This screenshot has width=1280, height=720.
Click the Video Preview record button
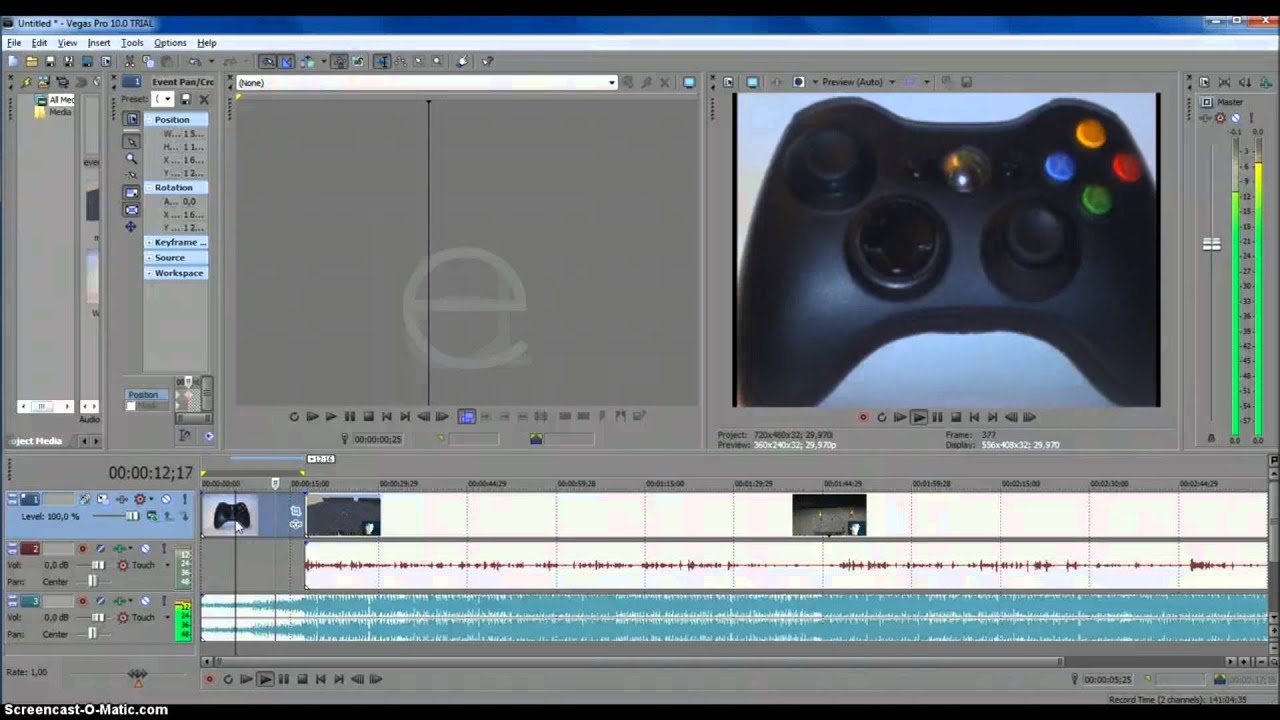point(863,417)
